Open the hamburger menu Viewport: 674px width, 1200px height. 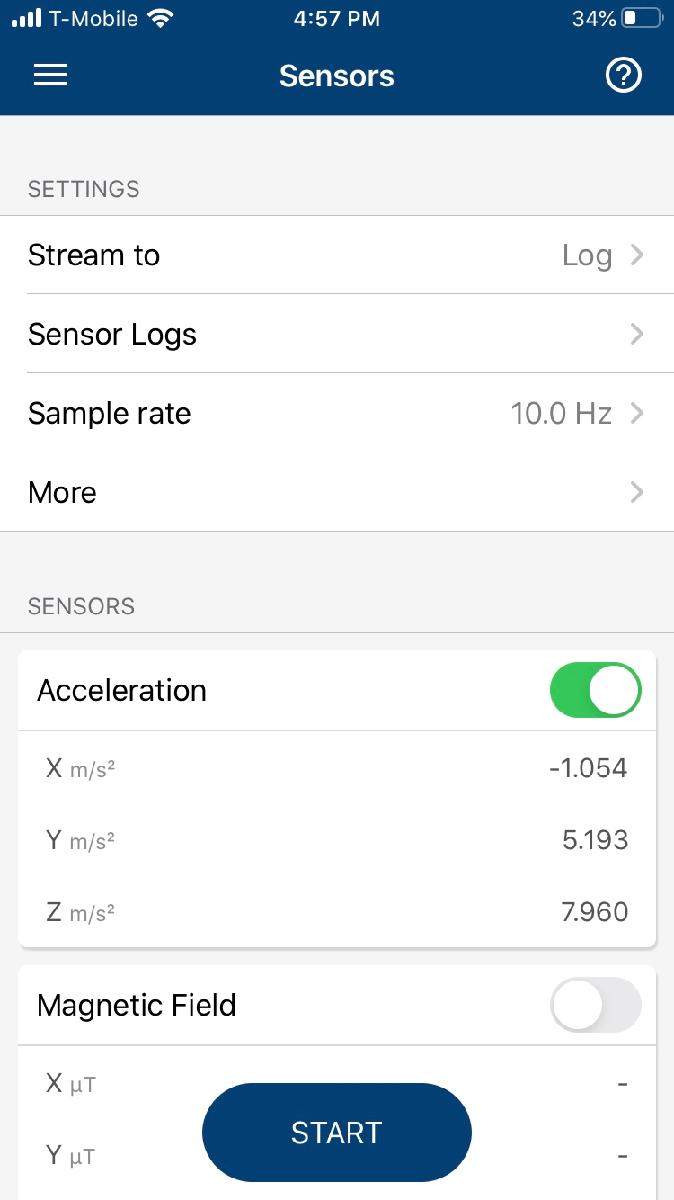click(50, 76)
